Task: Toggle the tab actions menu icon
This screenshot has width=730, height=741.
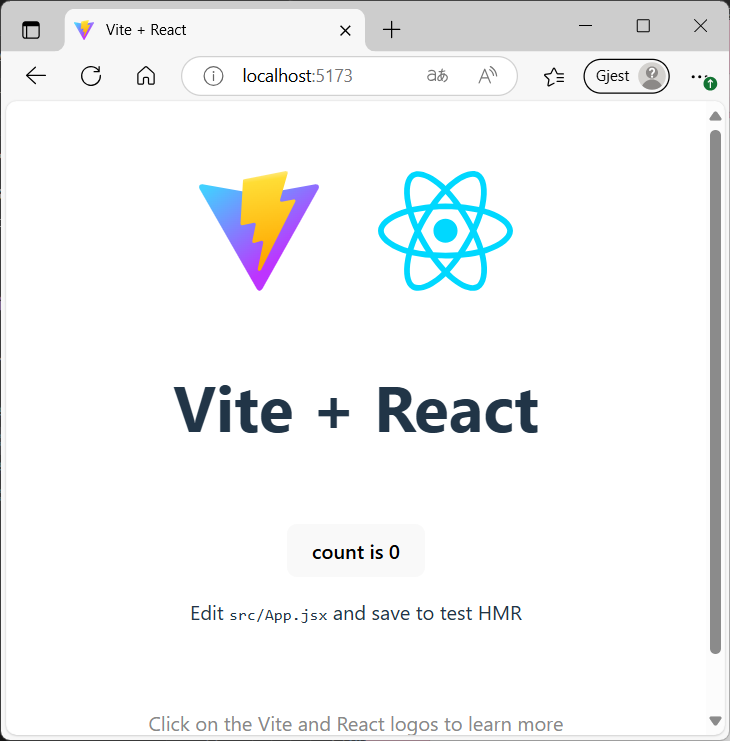Action: pos(31,30)
